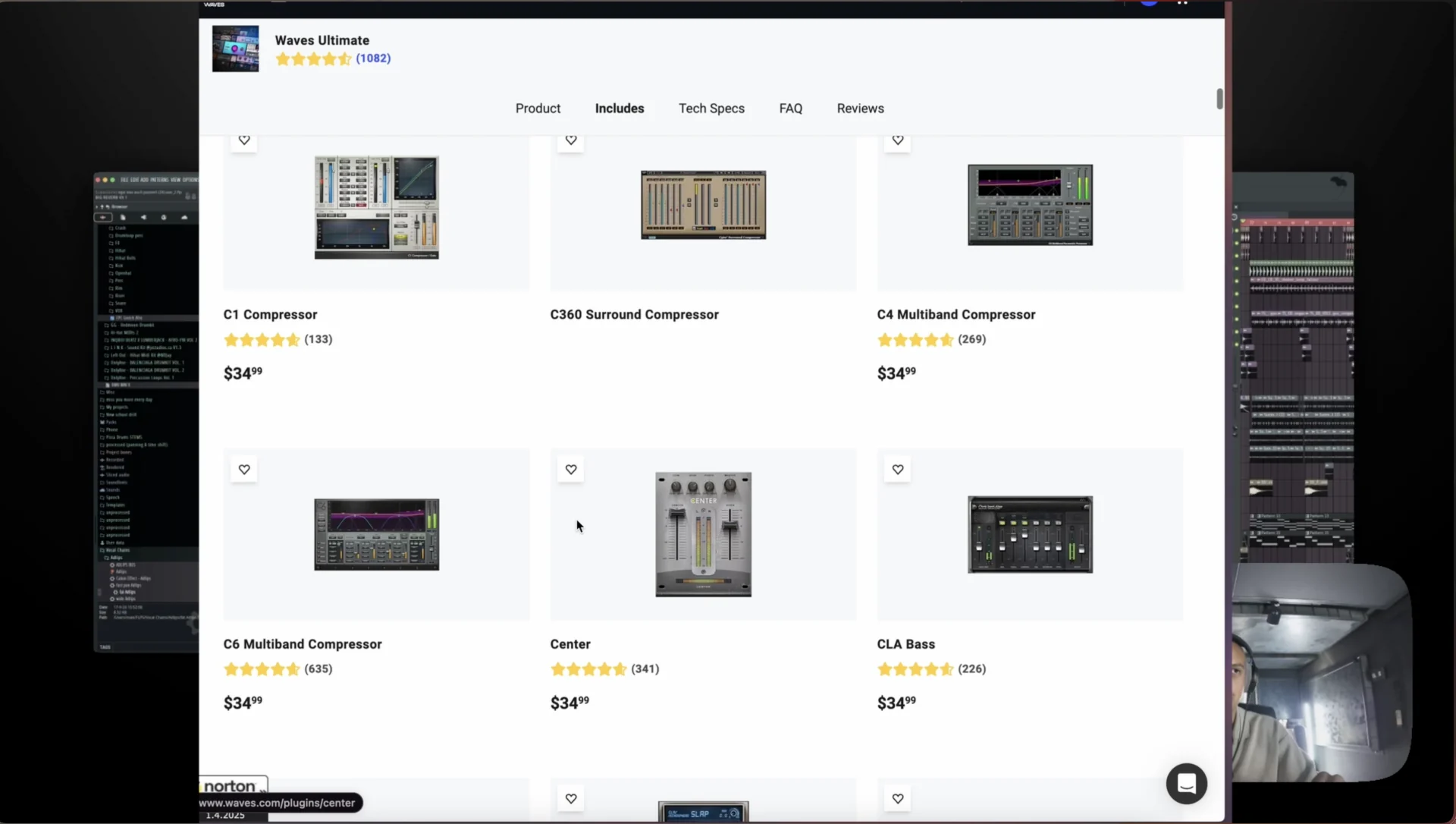1456x824 pixels.
Task: Open the PATTERNS menu in FL Studio
Action: point(159,180)
